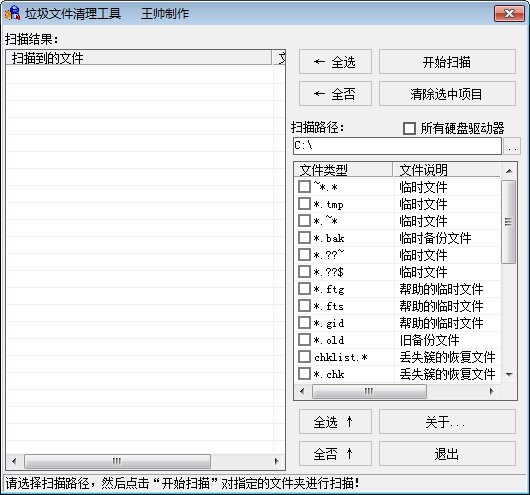The height and width of the screenshot is (495, 530).
Task: Click the ← 全选 button
Action: (x=335, y=62)
